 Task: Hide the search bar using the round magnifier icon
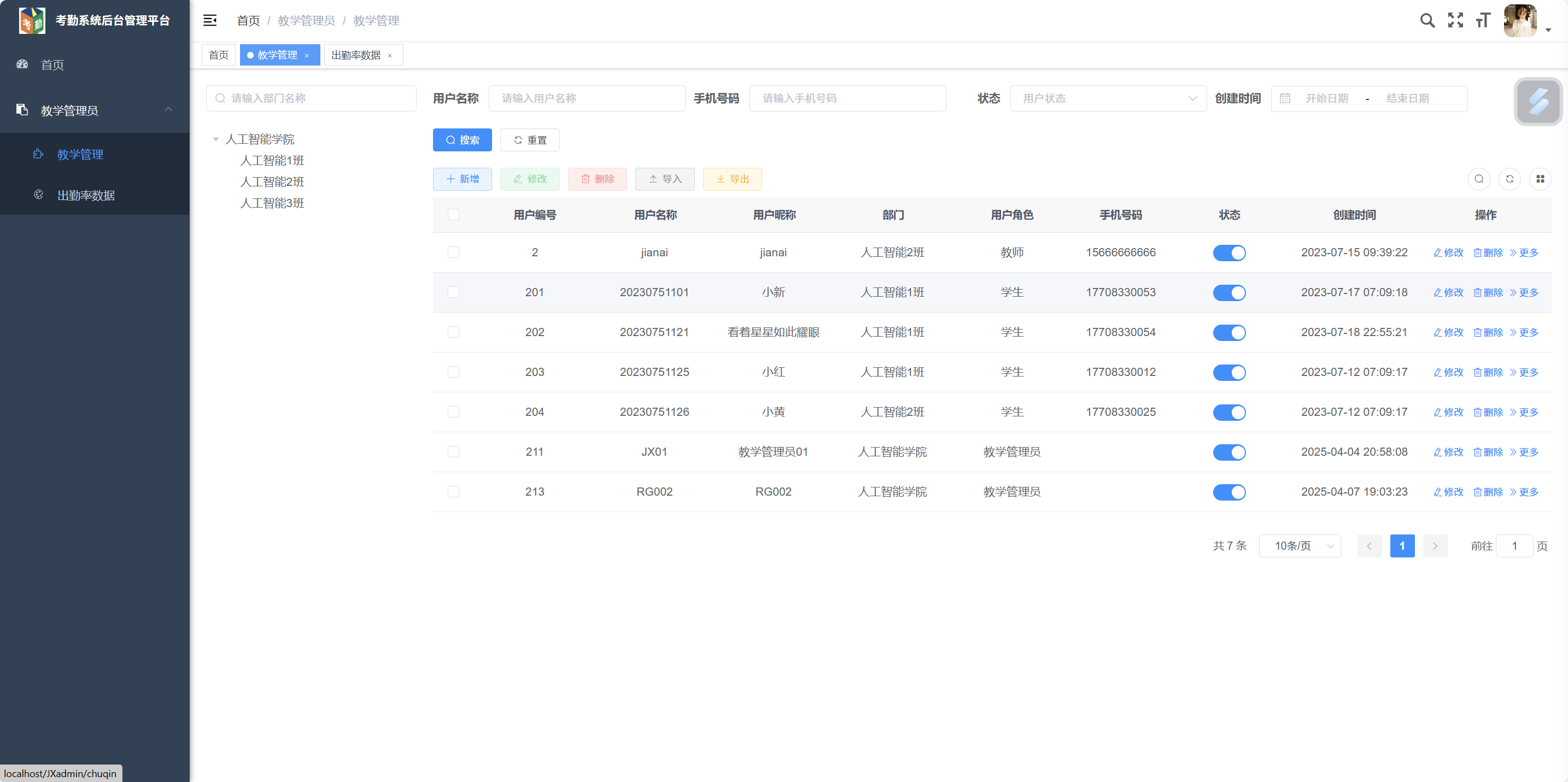(x=1479, y=179)
